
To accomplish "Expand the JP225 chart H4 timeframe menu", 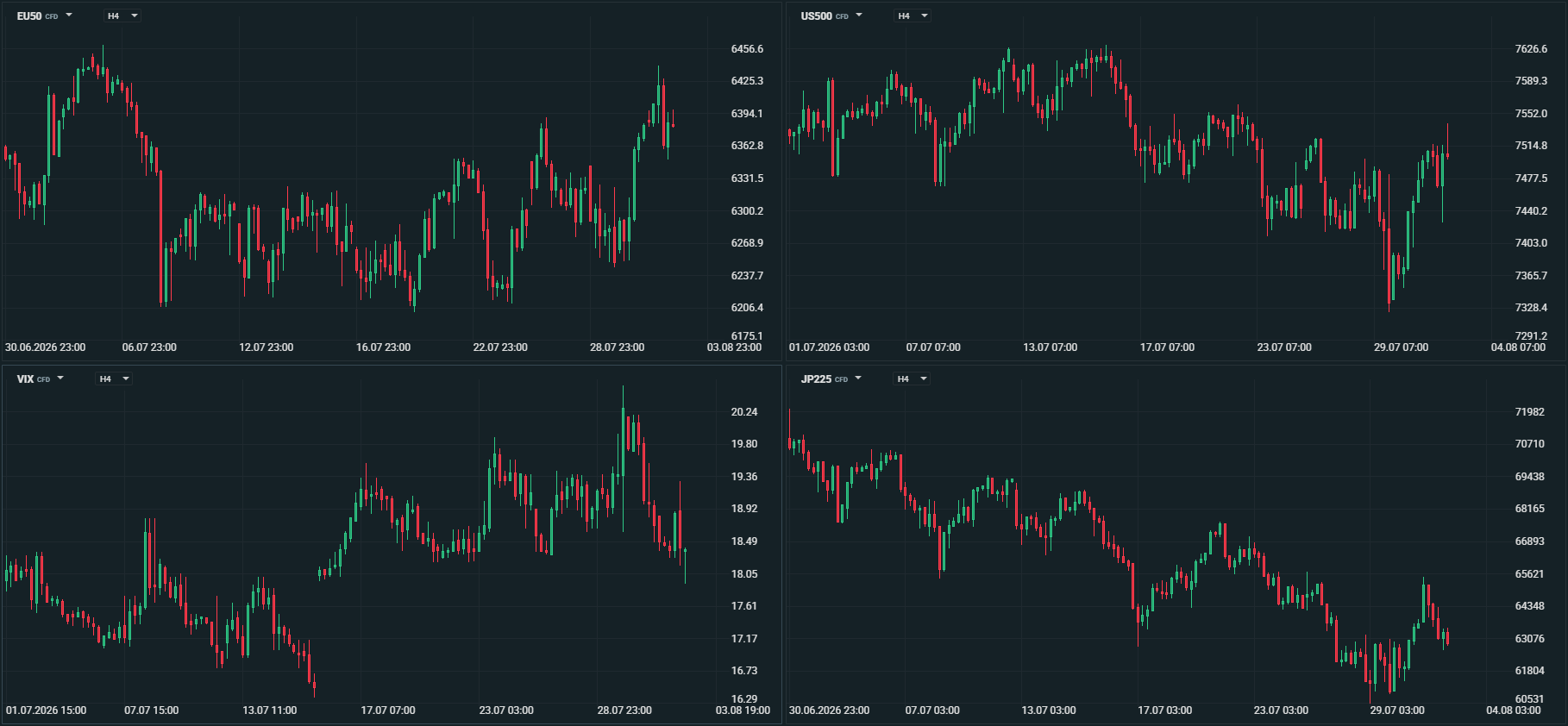I will pos(912,379).
